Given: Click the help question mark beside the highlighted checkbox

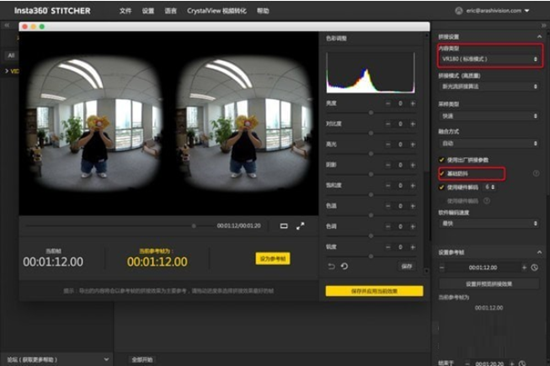Looking at the screenshot, I should [536, 173].
